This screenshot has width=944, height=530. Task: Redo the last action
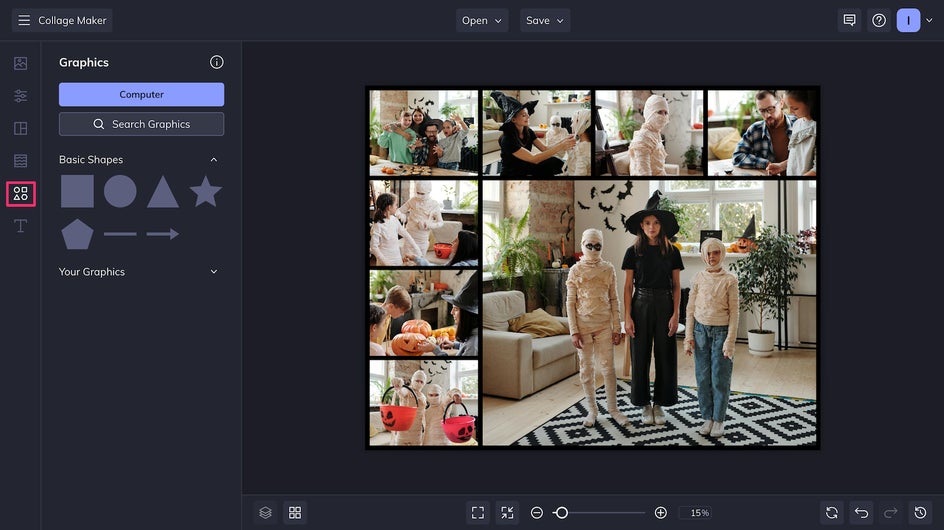[x=891, y=513]
